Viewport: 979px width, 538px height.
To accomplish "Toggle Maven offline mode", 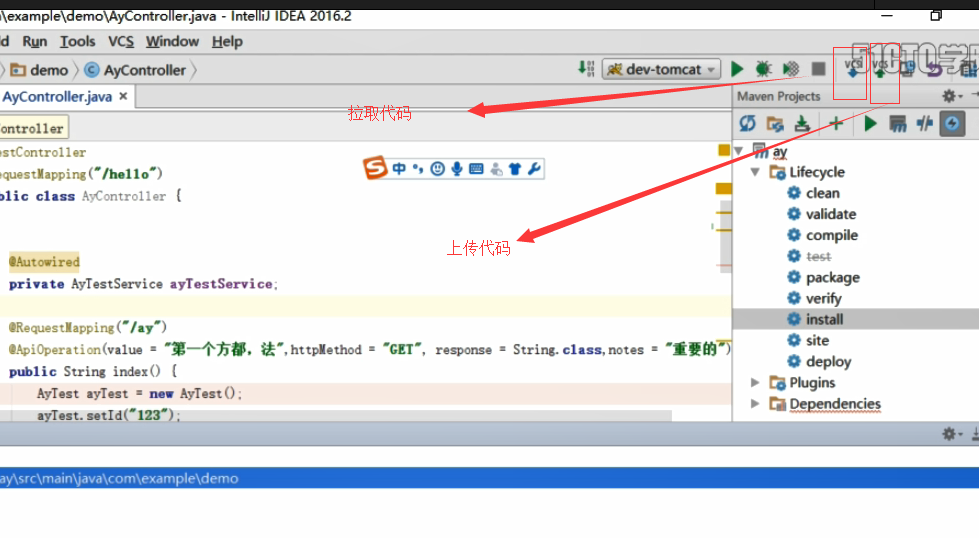I will (x=925, y=124).
